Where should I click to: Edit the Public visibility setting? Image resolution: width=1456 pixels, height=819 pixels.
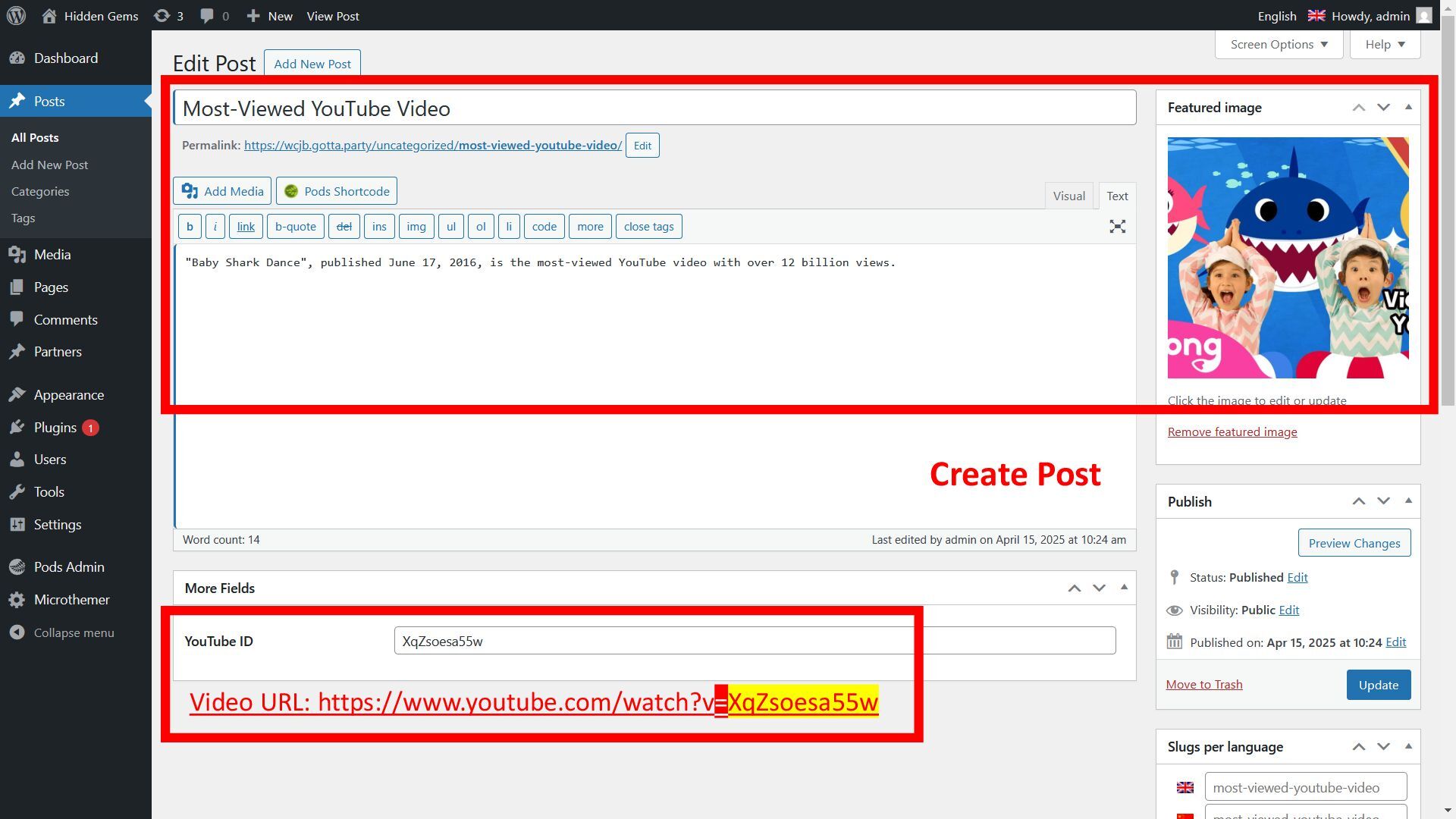tap(1288, 610)
